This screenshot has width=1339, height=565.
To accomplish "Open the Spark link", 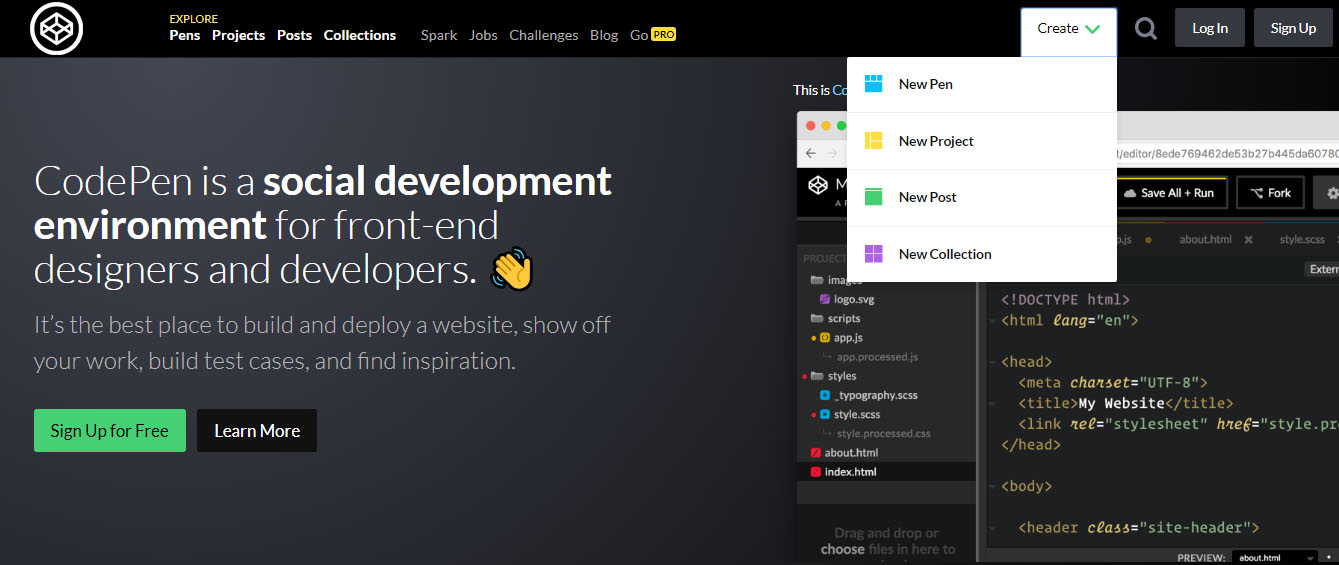I will [x=439, y=35].
